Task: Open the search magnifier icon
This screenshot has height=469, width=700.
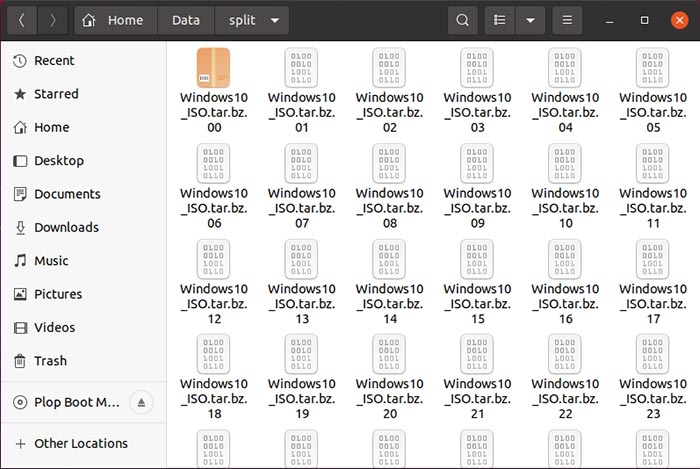Action: click(x=462, y=20)
